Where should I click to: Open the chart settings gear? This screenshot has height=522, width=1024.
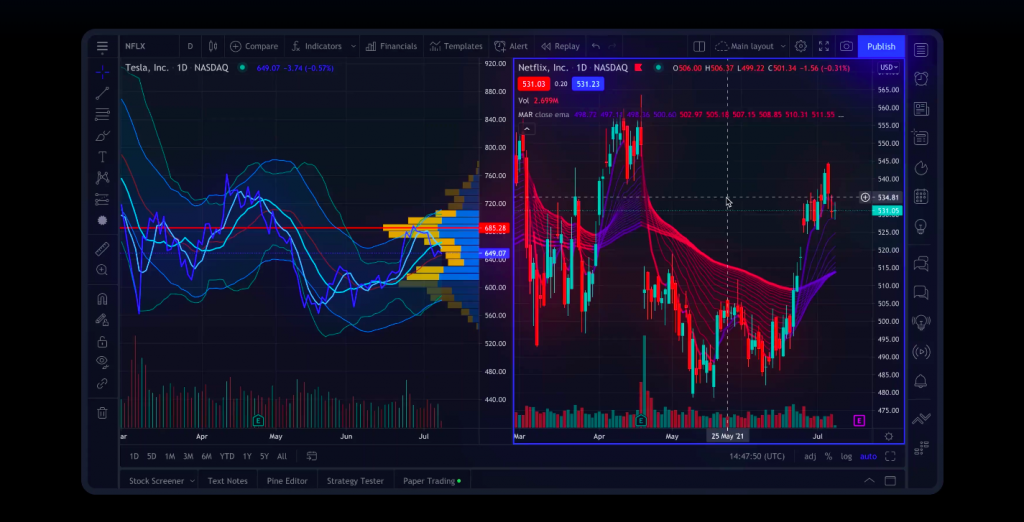click(x=801, y=46)
